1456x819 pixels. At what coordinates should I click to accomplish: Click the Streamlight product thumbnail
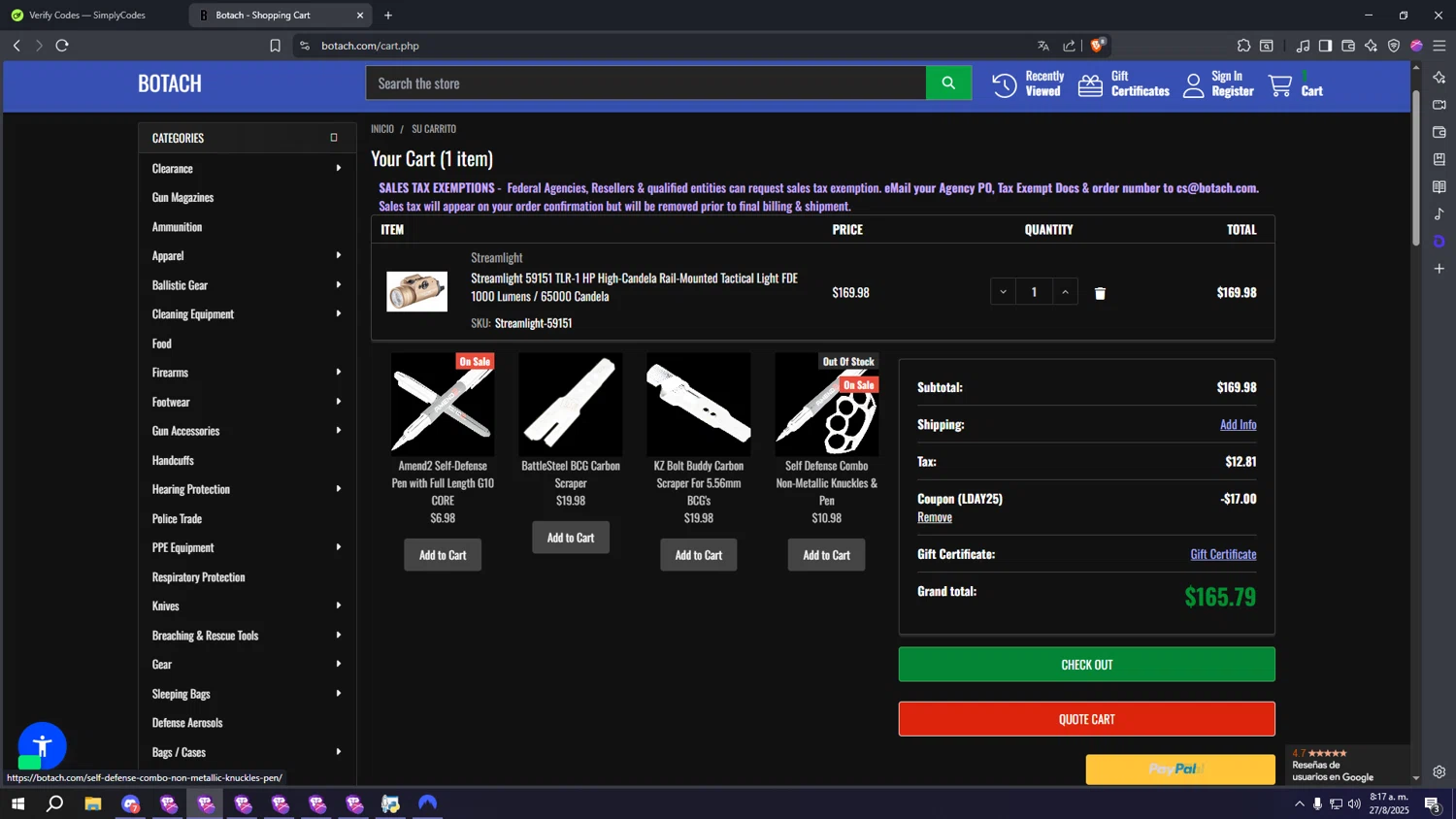coord(417,291)
